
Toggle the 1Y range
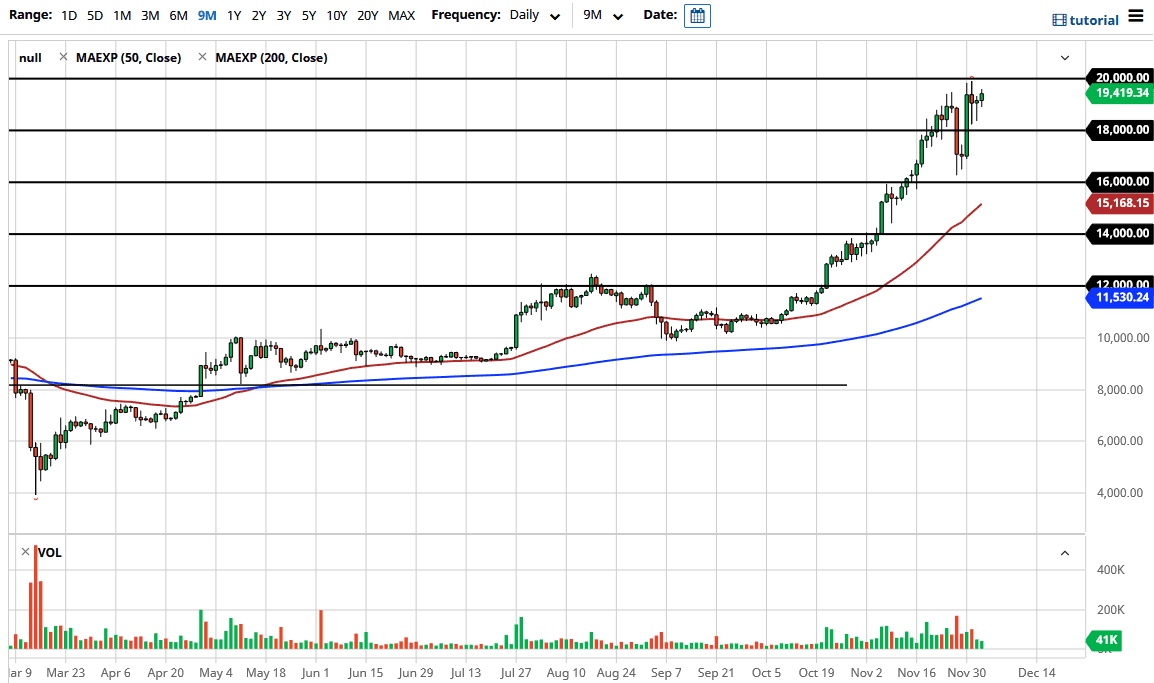(x=232, y=15)
